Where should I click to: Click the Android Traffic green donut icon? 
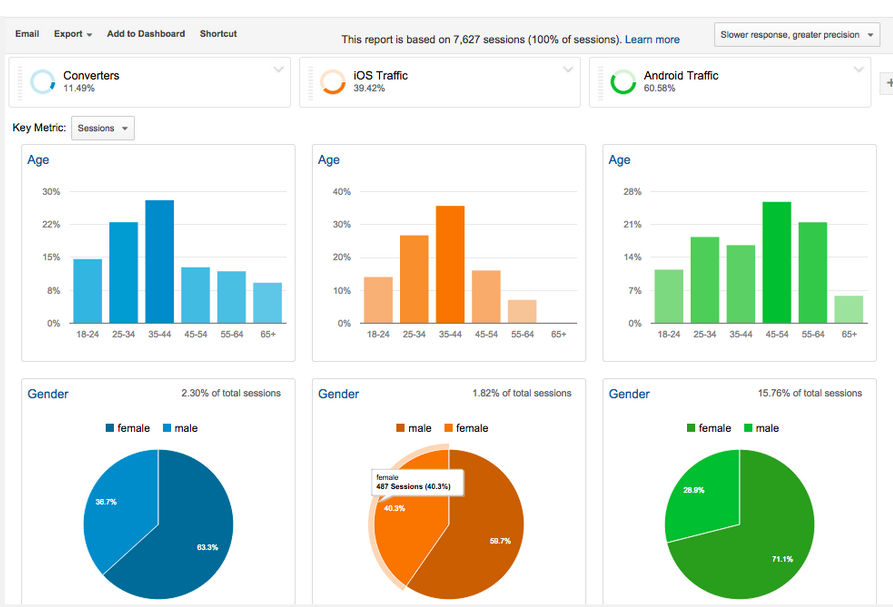(623, 81)
